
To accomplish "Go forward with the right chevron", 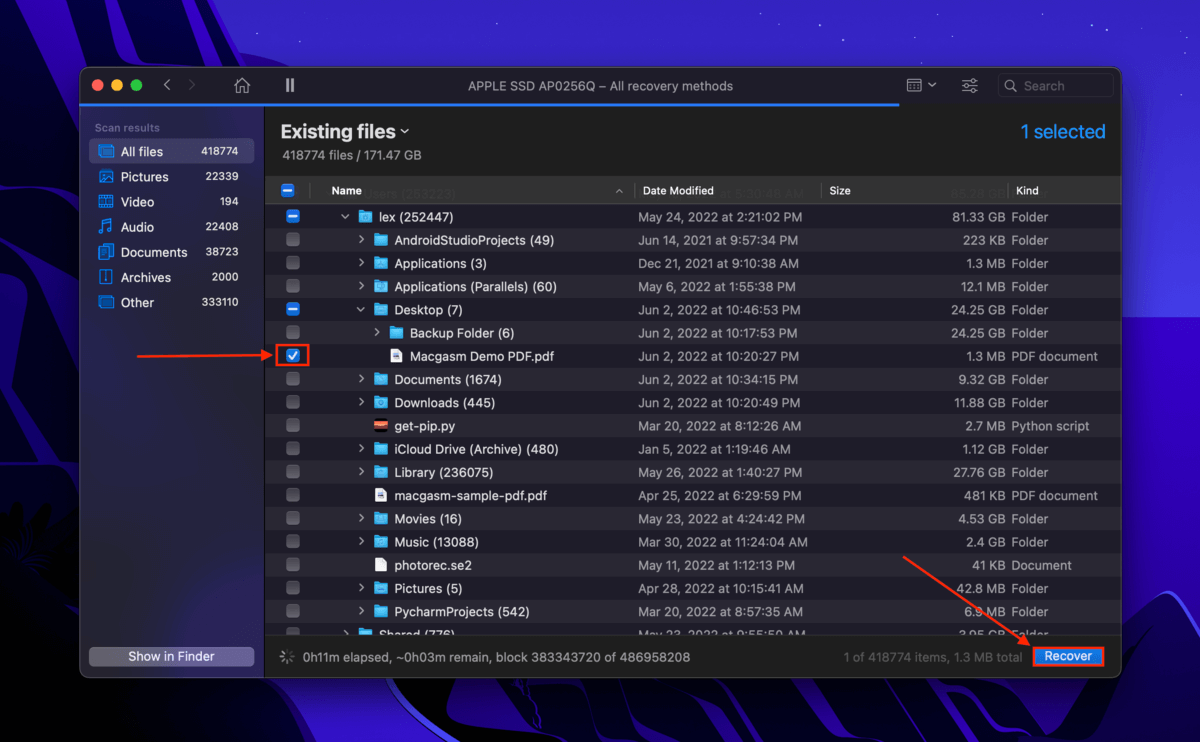I will pos(192,86).
